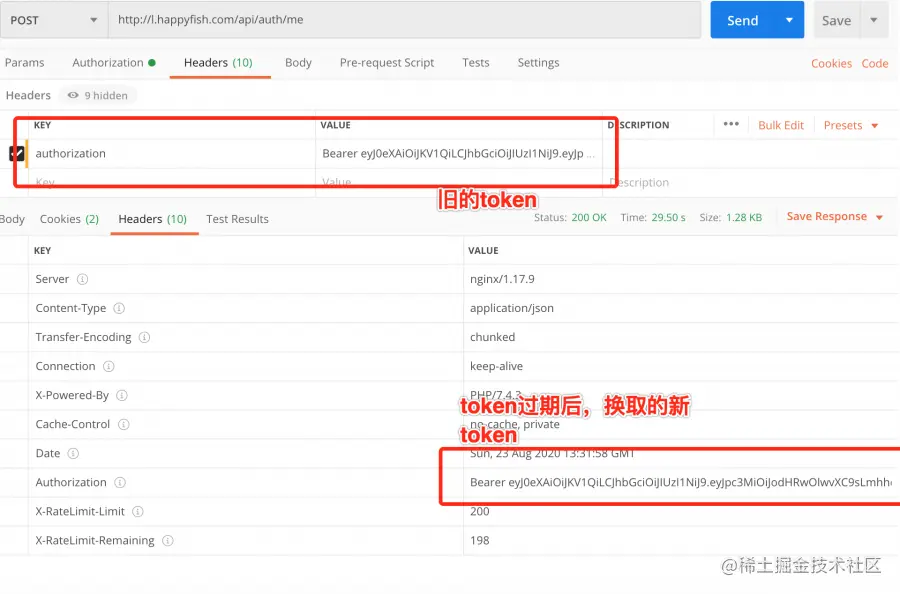Viewport: 900px width, 594px height.
Task: Click the rate limit value 200
Action: (x=480, y=511)
